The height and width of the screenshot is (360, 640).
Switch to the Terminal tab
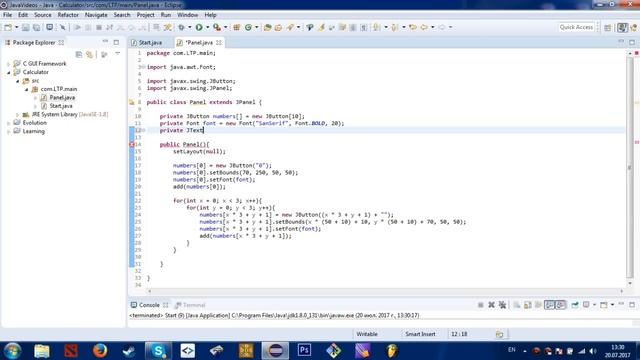(x=190, y=305)
